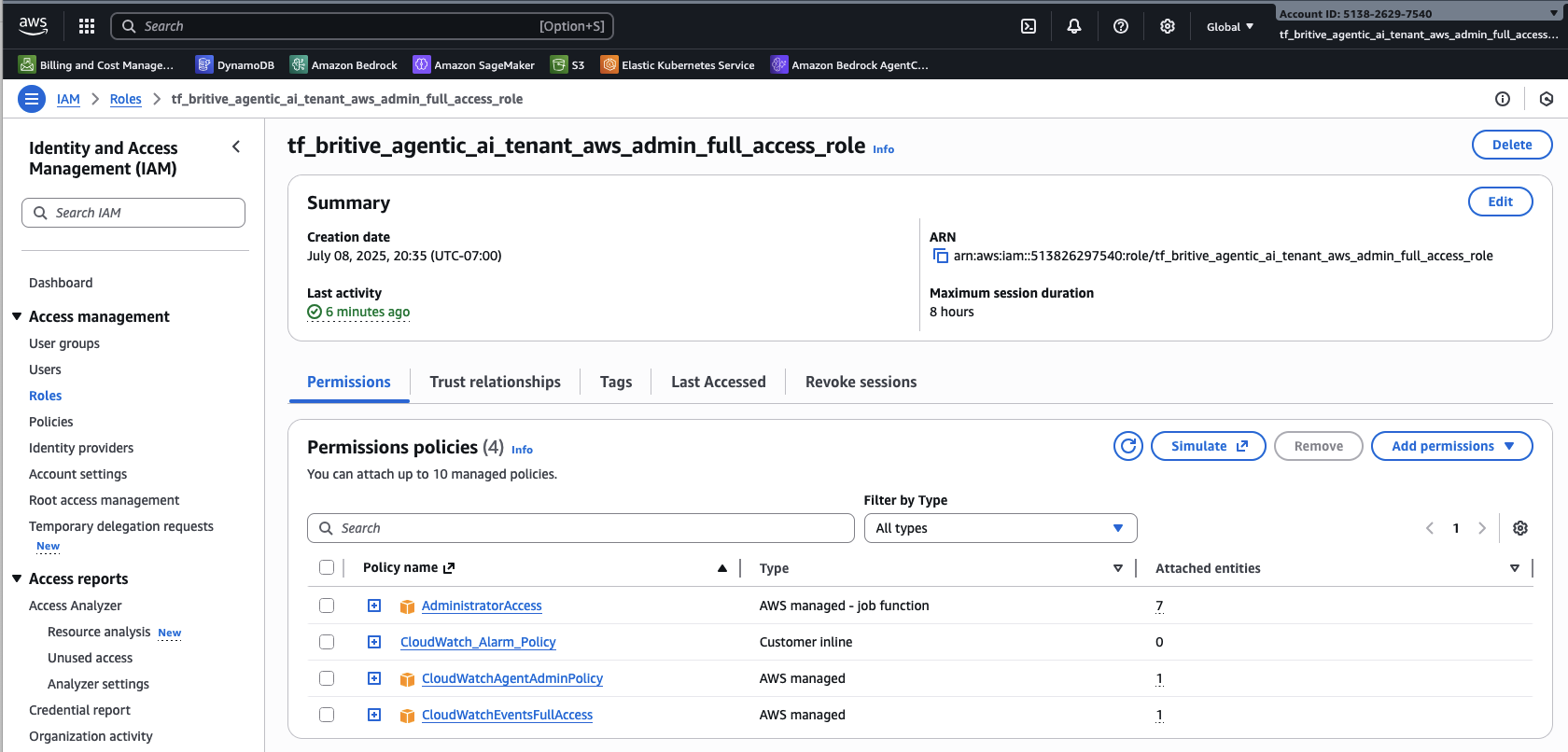
Task: Collapse the IAM navigation sidebar
Action: [x=236, y=146]
